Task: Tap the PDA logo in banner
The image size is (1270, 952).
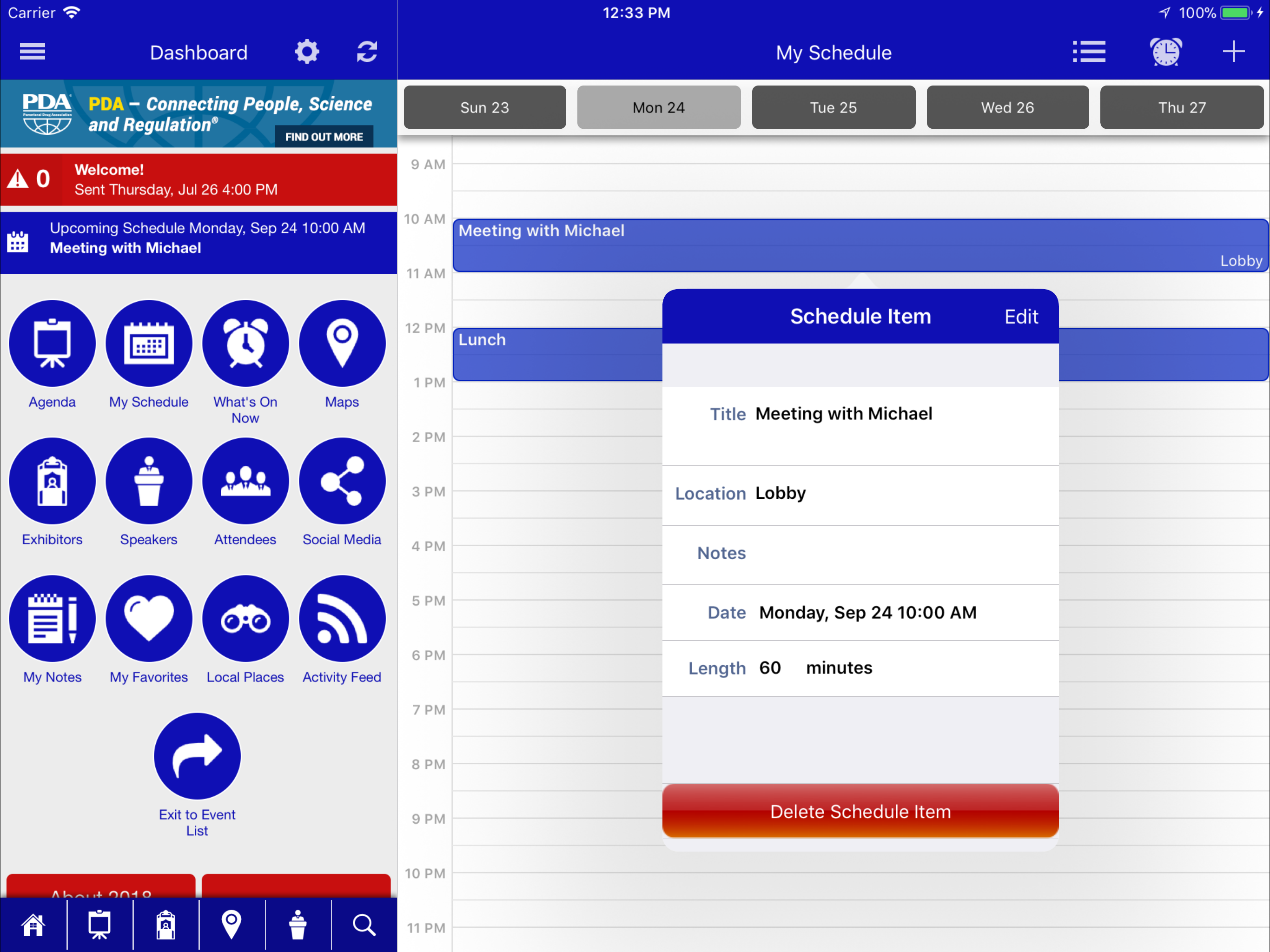Action: (46, 114)
